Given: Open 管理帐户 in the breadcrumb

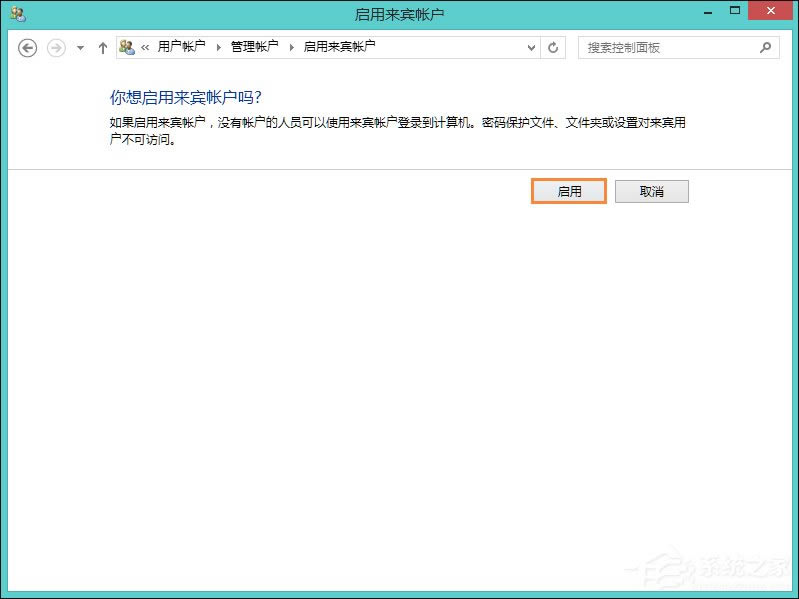Looking at the screenshot, I should 255,47.
